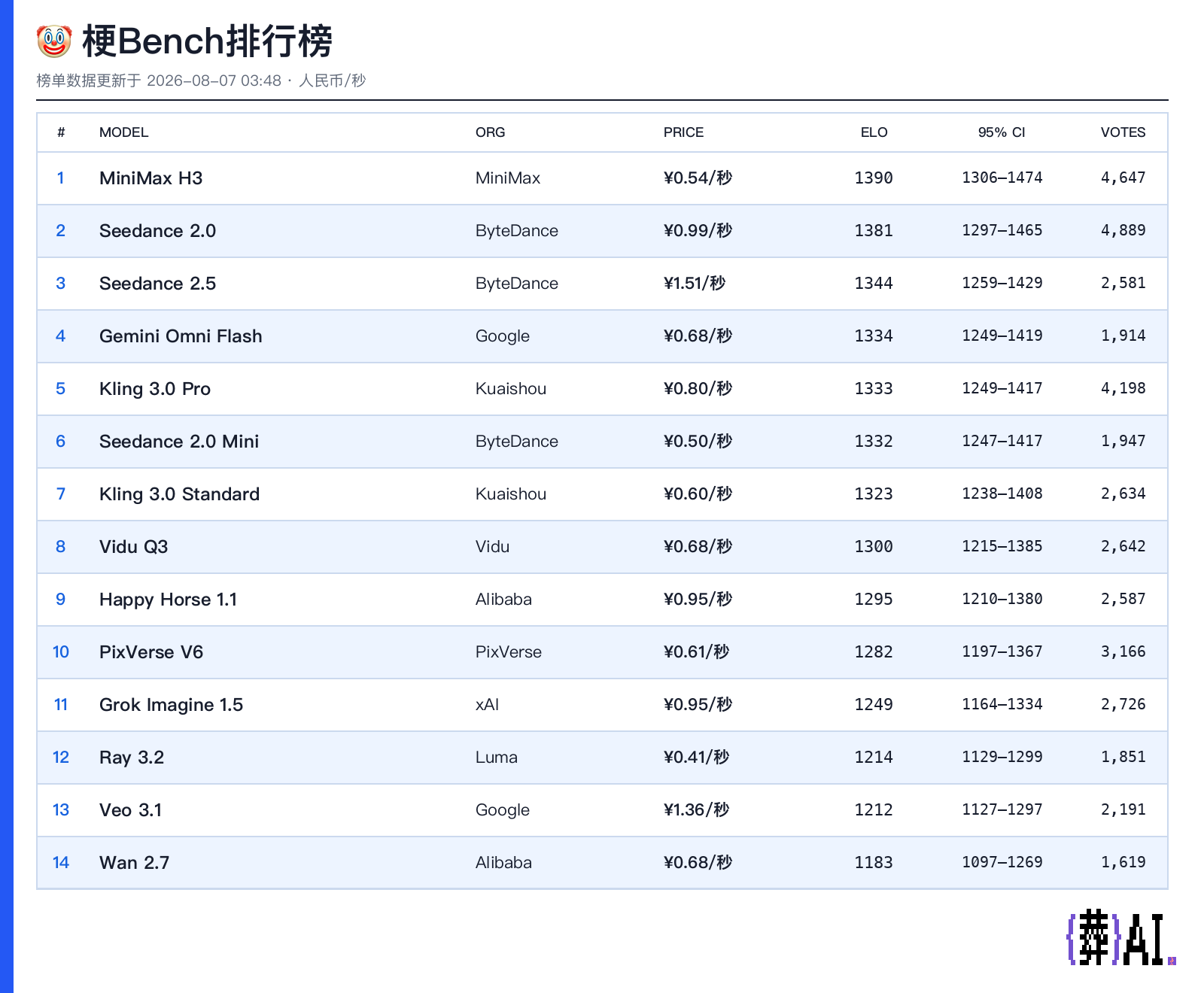Image resolution: width=1204 pixels, height=993 pixels.
Task: Click the ¥0.41/秒 price of Ray 3.2
Action: tap(697, 758)
